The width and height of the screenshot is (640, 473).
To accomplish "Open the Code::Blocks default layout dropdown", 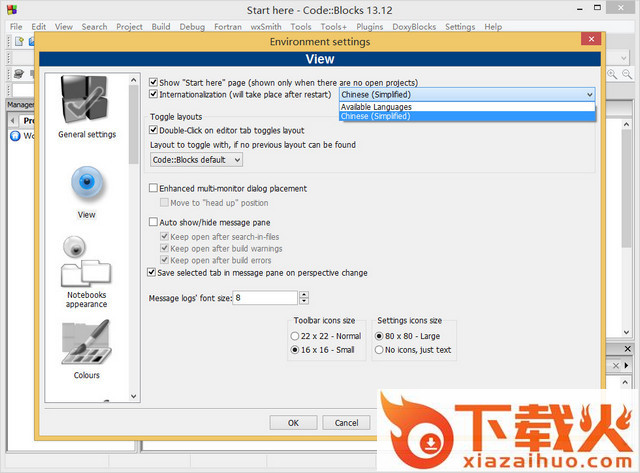I will [196, 159].
